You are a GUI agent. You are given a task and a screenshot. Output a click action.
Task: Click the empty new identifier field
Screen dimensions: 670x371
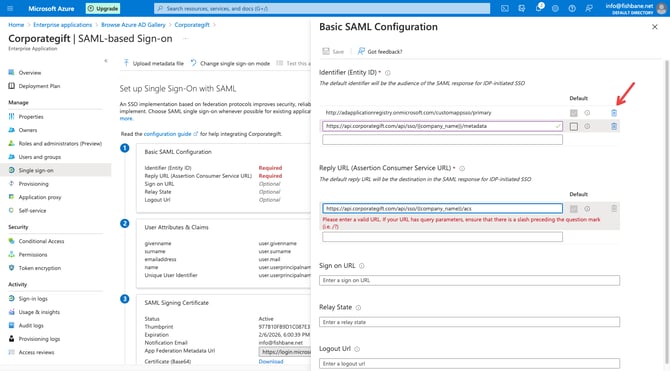coord(442,139)
